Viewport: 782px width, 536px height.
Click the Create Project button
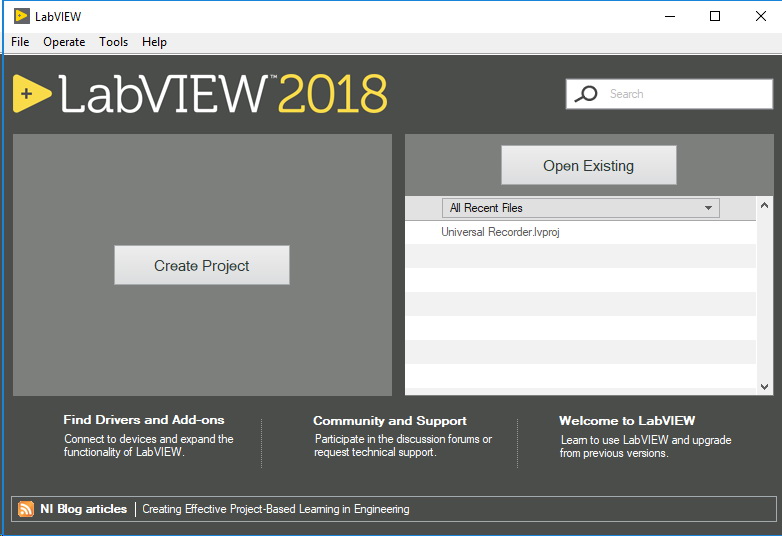201,265
